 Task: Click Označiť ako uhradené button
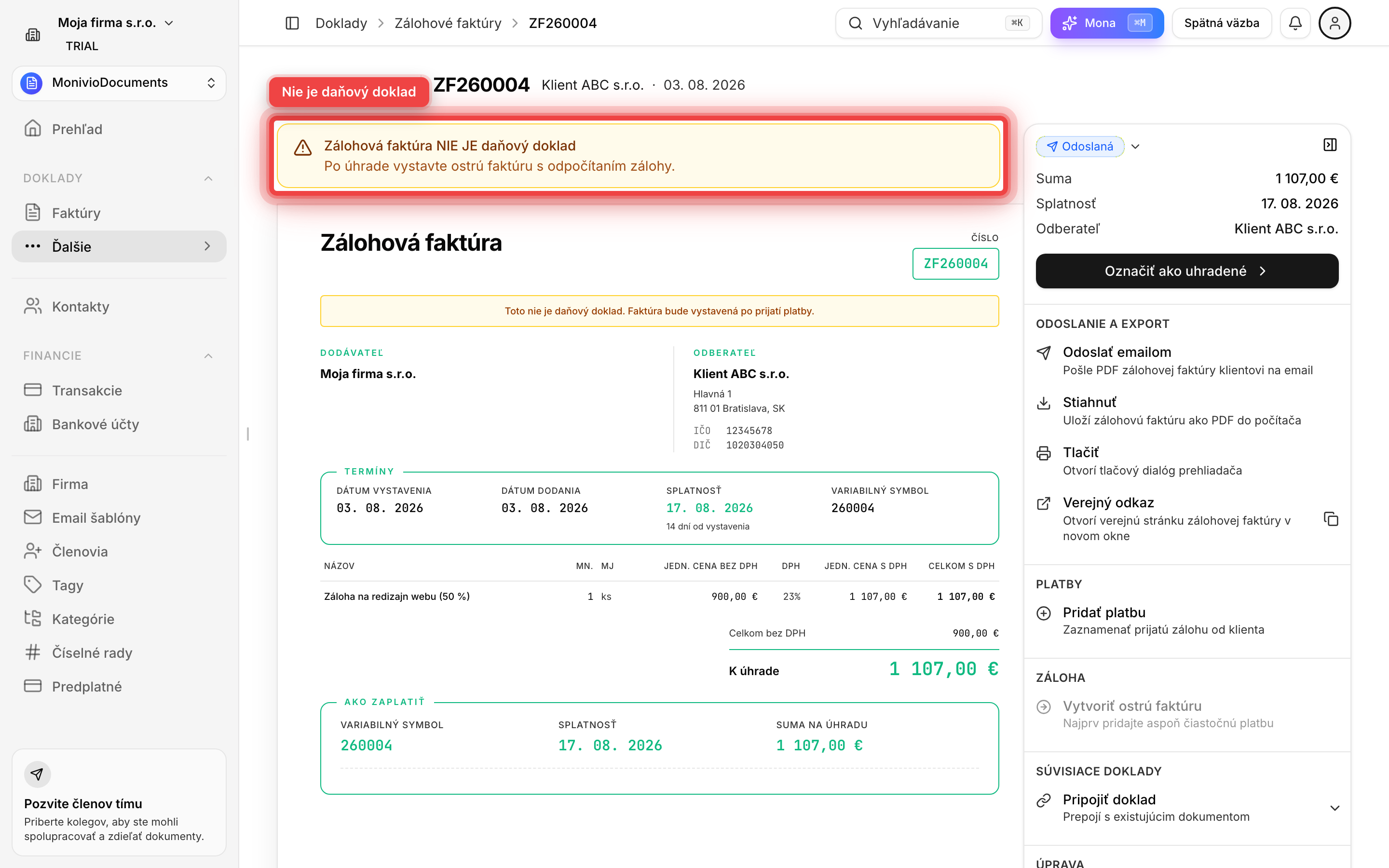click(1186, 271)
